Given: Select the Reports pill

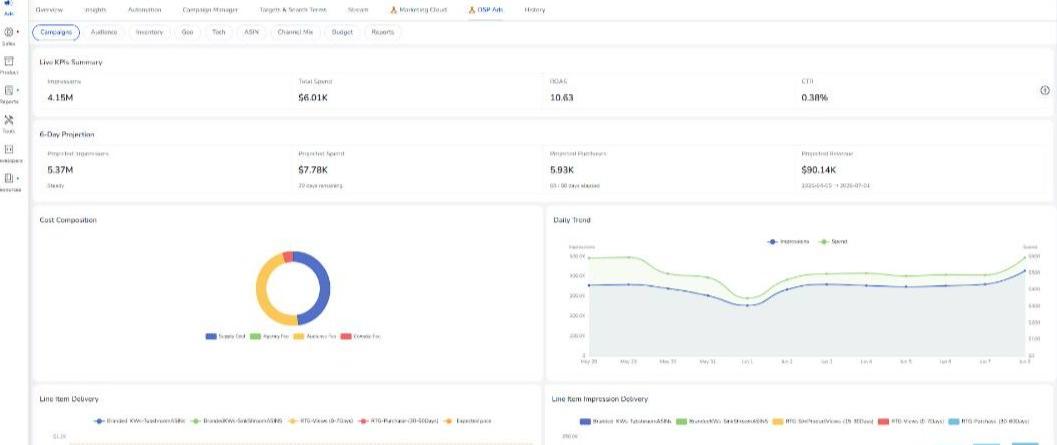Looking at the screenshot, I should (382, 32).
